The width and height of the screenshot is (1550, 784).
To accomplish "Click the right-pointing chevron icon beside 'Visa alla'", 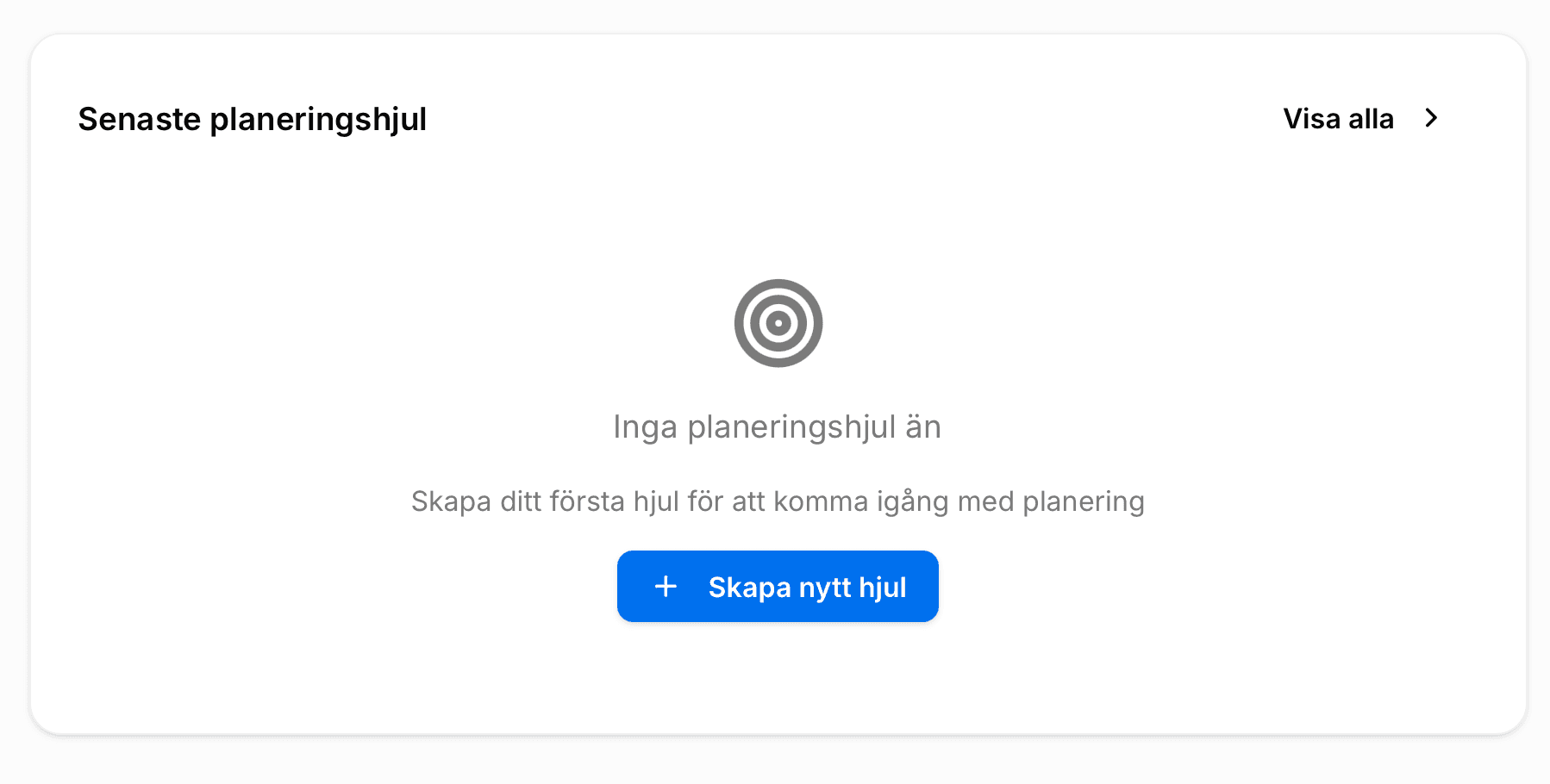I will (x=1432, y=118).
